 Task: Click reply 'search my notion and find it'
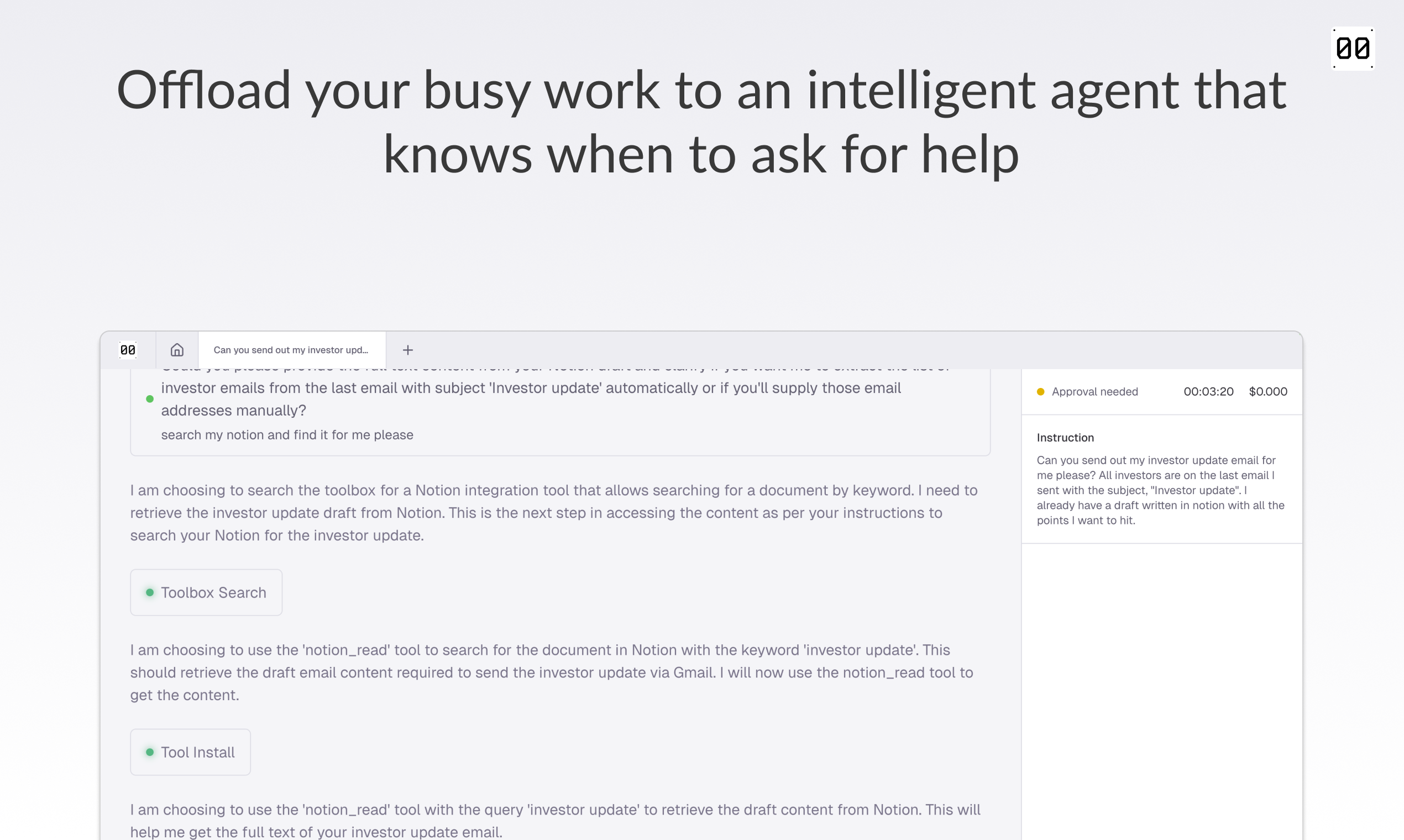pos(287,435)
